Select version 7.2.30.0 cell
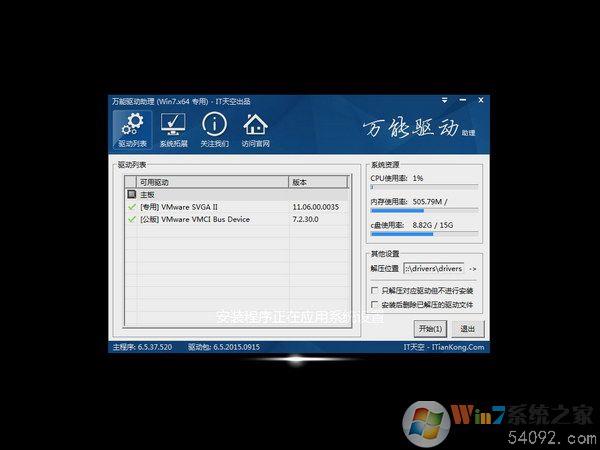The width and height of the screenshot is (600, 450). [305, 219]
